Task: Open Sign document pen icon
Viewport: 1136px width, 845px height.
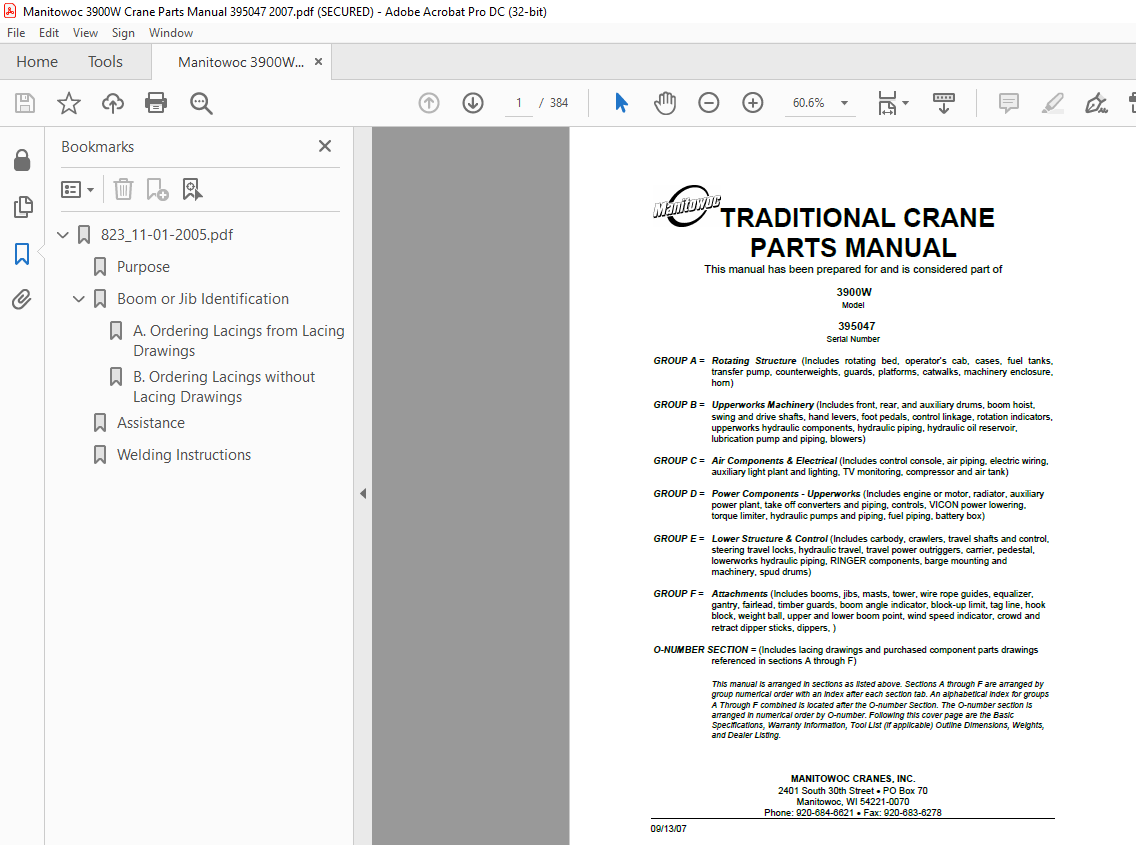Action: (1096, 103)
